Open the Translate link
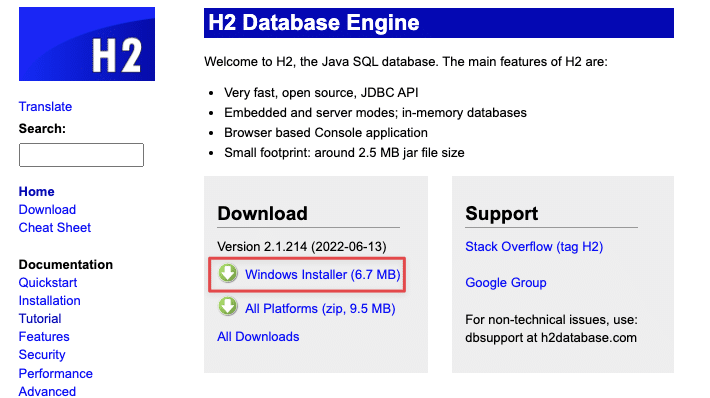The height and width of the screenshot is (398, 710). click(x=45, y=106)
